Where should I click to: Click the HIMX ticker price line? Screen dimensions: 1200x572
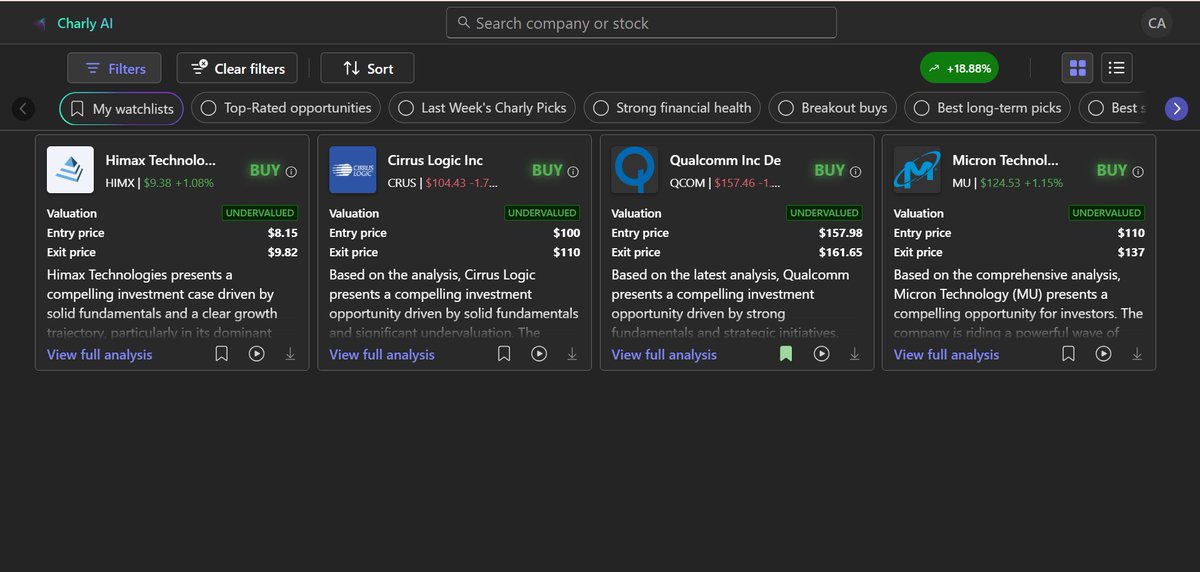(x=160, y=183)
